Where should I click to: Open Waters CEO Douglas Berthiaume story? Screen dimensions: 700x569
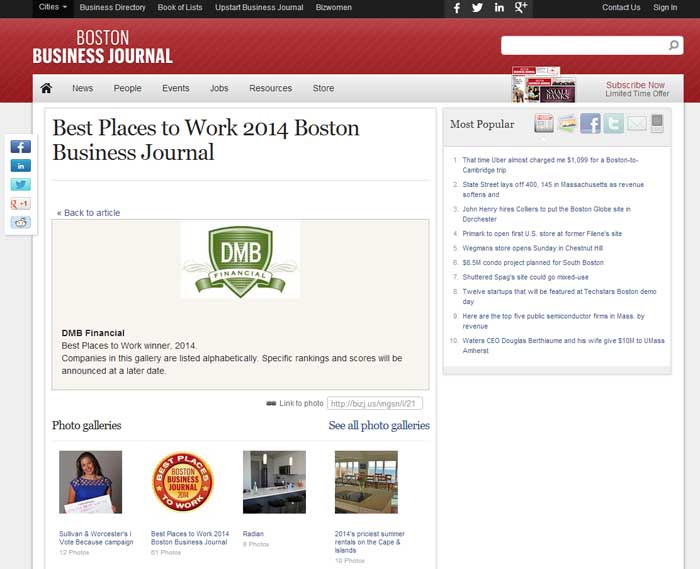[563, 345]
